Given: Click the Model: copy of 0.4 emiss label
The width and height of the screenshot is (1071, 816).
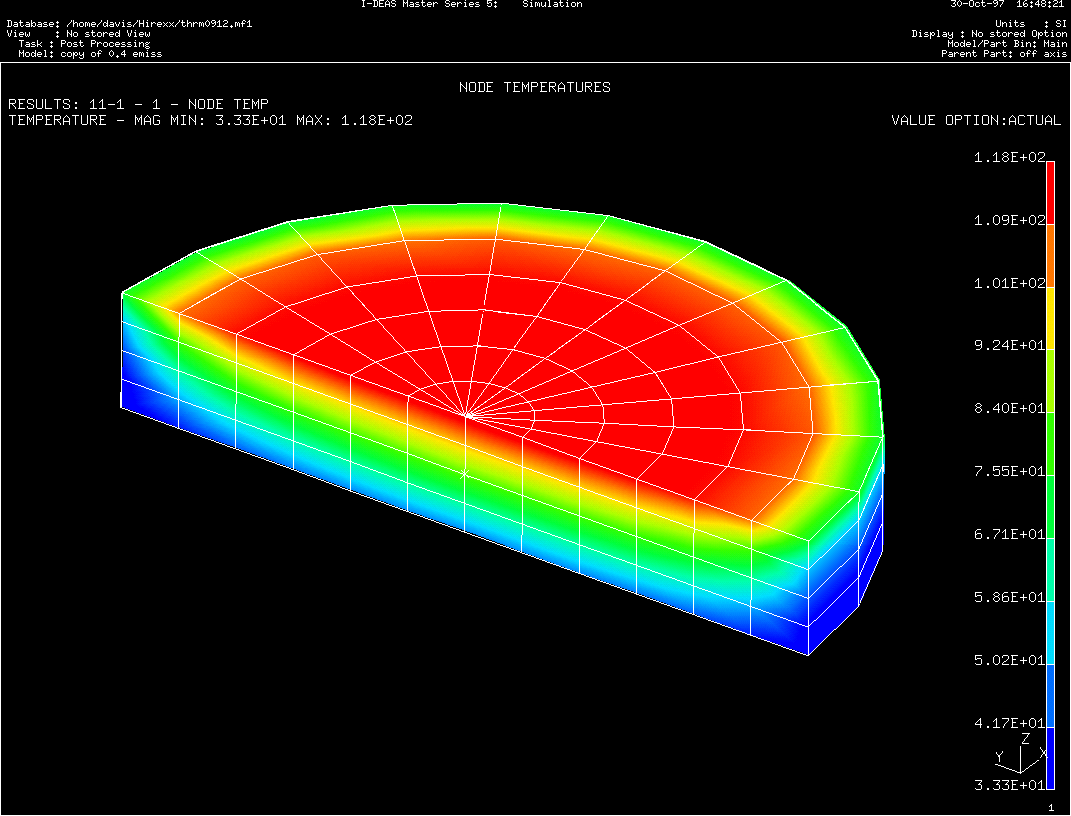Looking at the screenshot, I should coord(90,54).
